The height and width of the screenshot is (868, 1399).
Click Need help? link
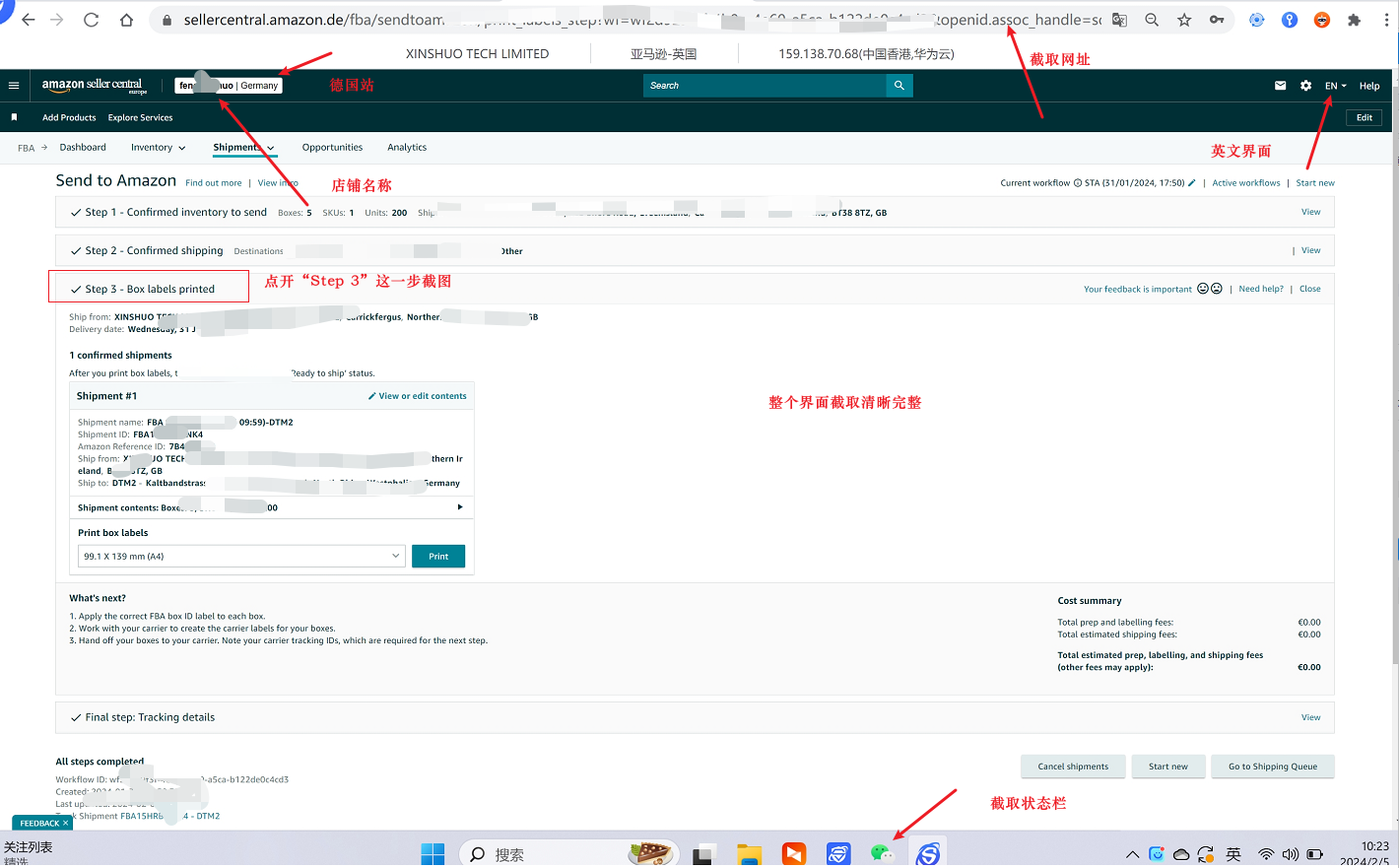pos(1261,289)
